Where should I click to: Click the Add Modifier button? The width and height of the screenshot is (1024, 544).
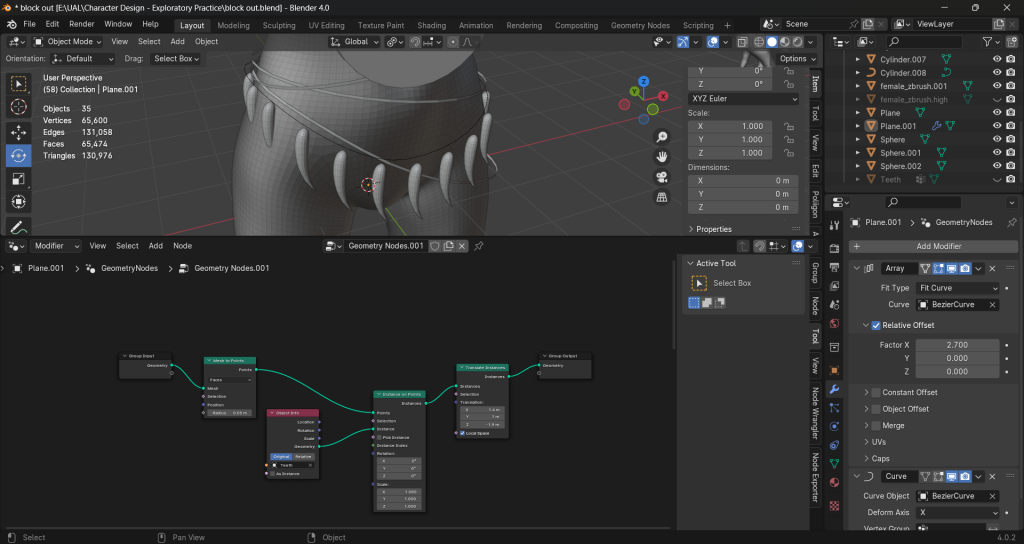pyautogui.click(x=934, y=246)
